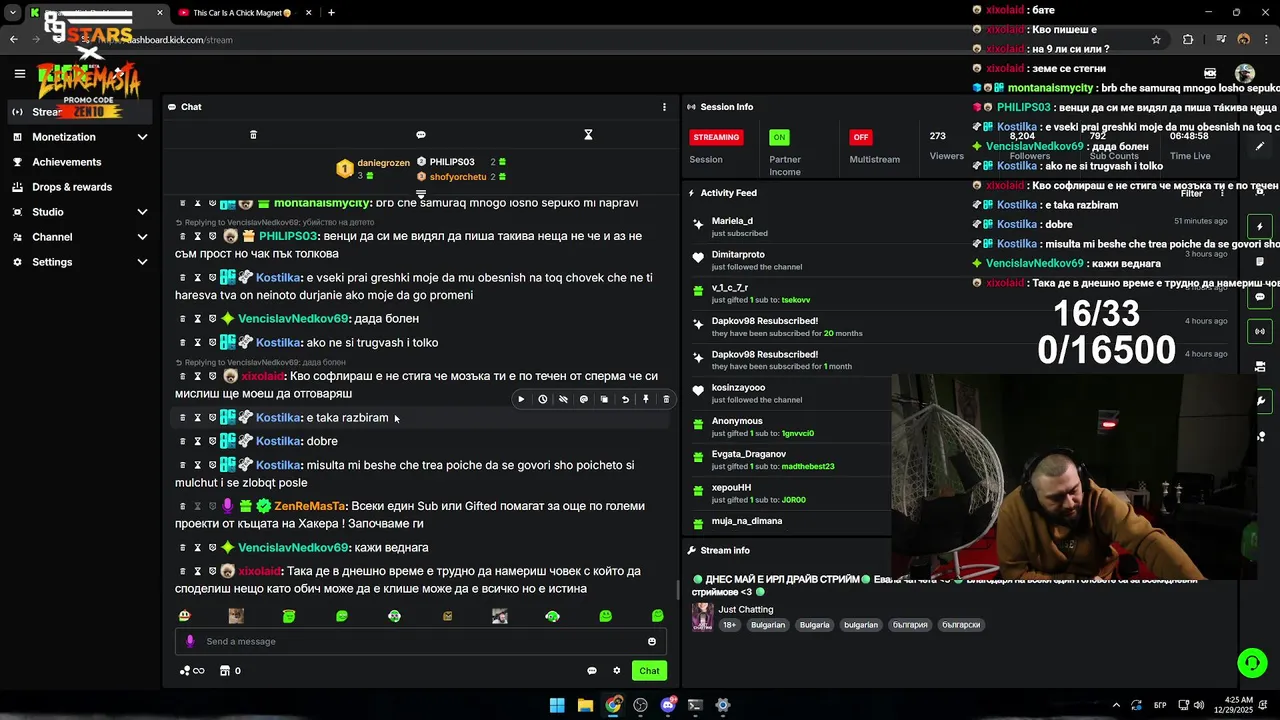
Task: Click the channel points infinity icon
Action: tap(192, 671)
